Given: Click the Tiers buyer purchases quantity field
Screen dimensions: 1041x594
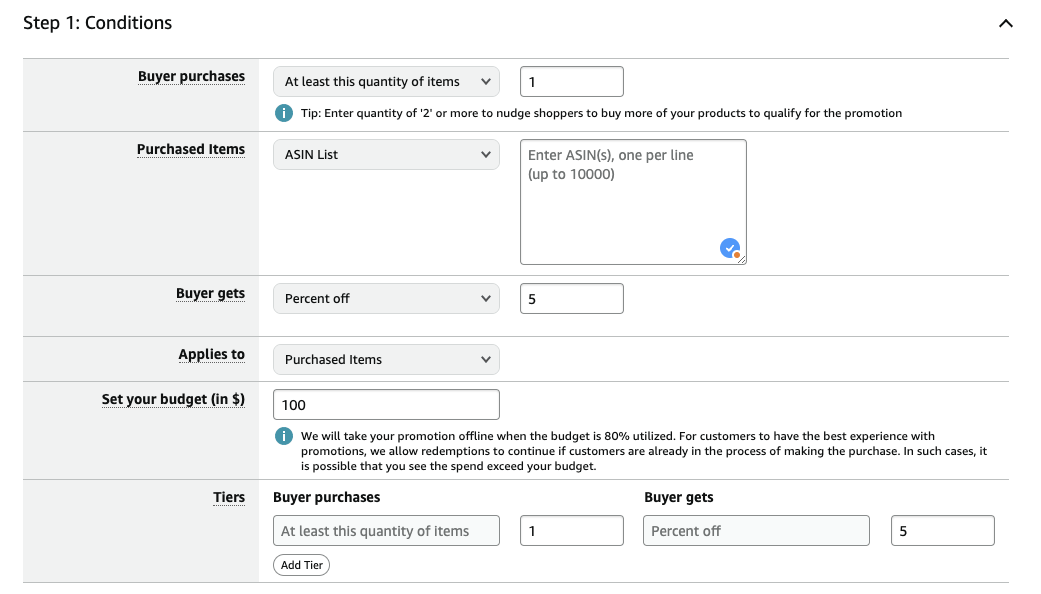Looking at the screenshot, I should tap(571, 531).
